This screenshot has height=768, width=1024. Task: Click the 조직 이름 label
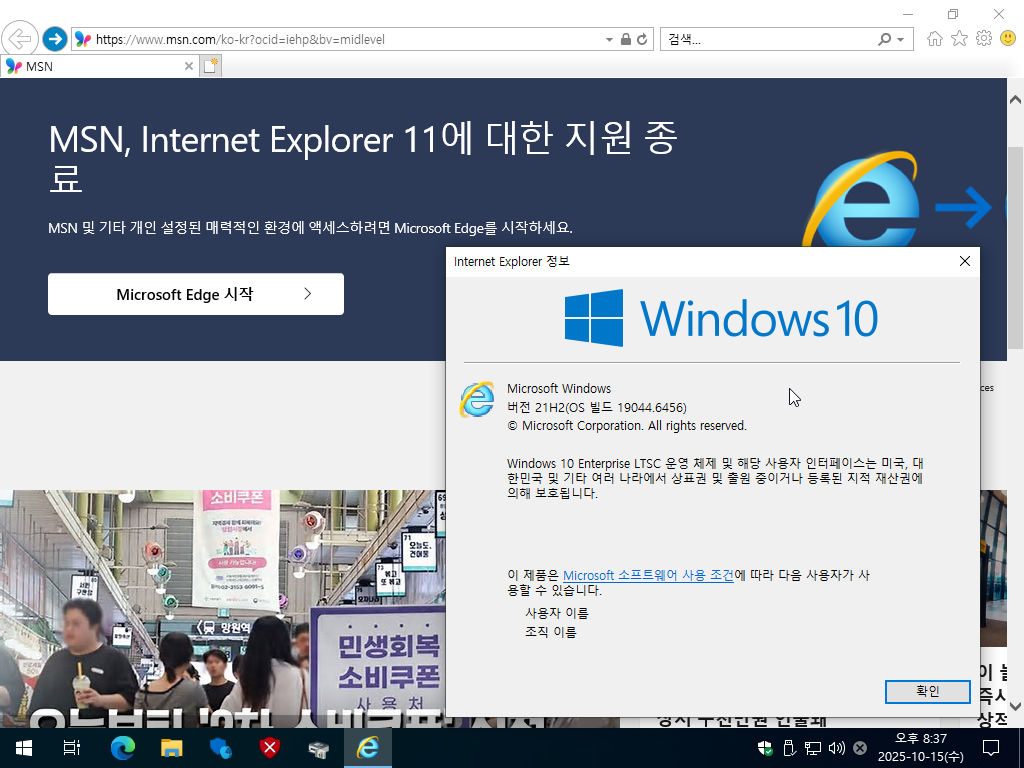click(x=551, y=632)
